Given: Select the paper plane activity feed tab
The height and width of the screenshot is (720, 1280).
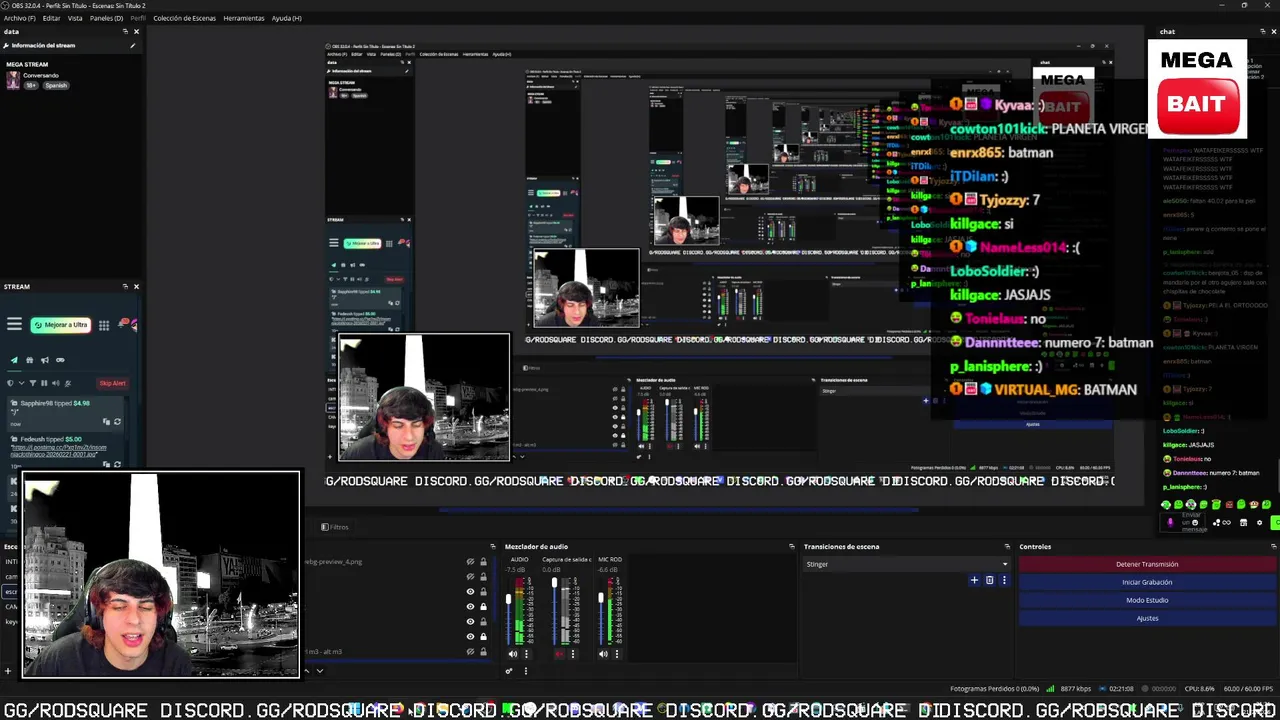Looking at the screenshot, I should click(14, 360).
